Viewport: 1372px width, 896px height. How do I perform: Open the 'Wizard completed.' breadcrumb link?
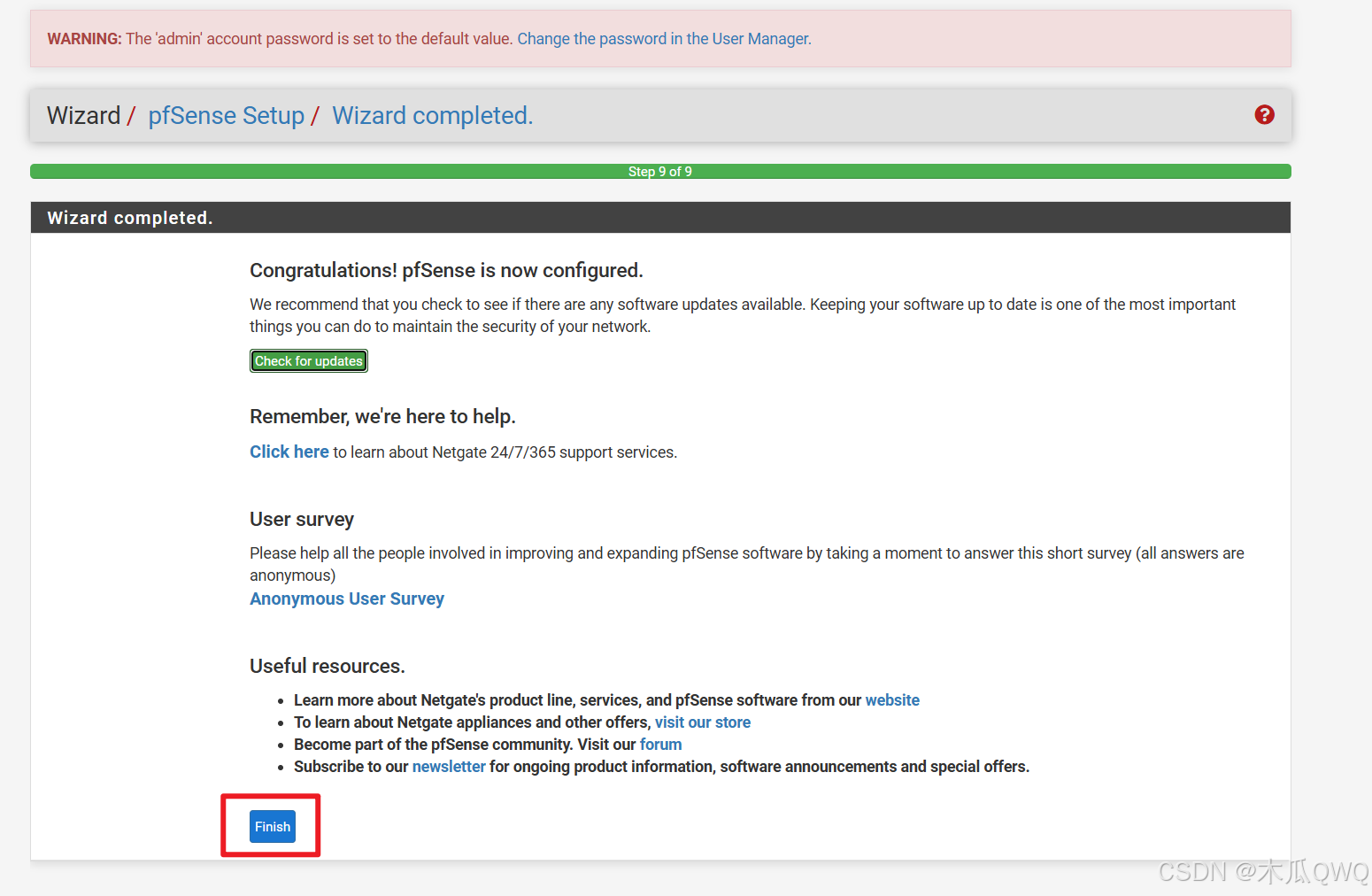[432, 116]
